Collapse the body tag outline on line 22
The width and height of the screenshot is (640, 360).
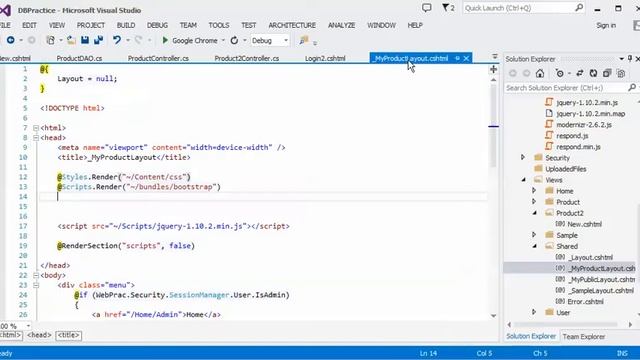pyautogui.click(x=36, y=275)
